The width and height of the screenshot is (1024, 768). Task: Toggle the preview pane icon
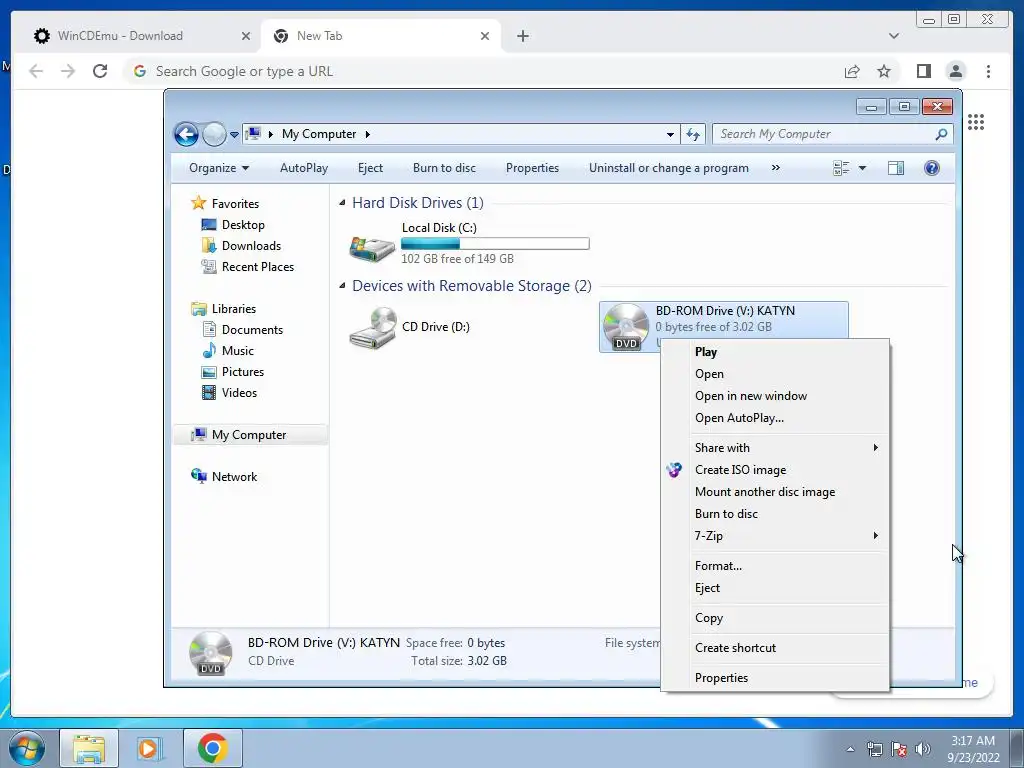896,168
